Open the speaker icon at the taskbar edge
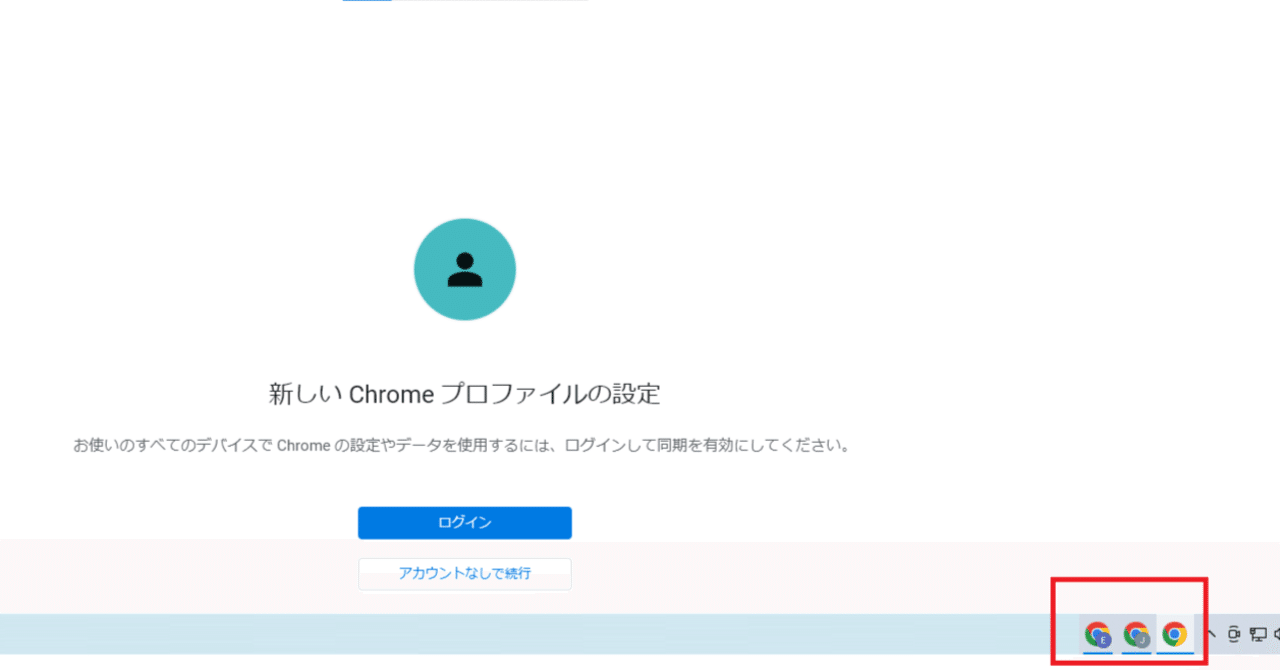The width and height of the screenshot is (1280, 670). pyautogui.click(x=1278, y=634)
